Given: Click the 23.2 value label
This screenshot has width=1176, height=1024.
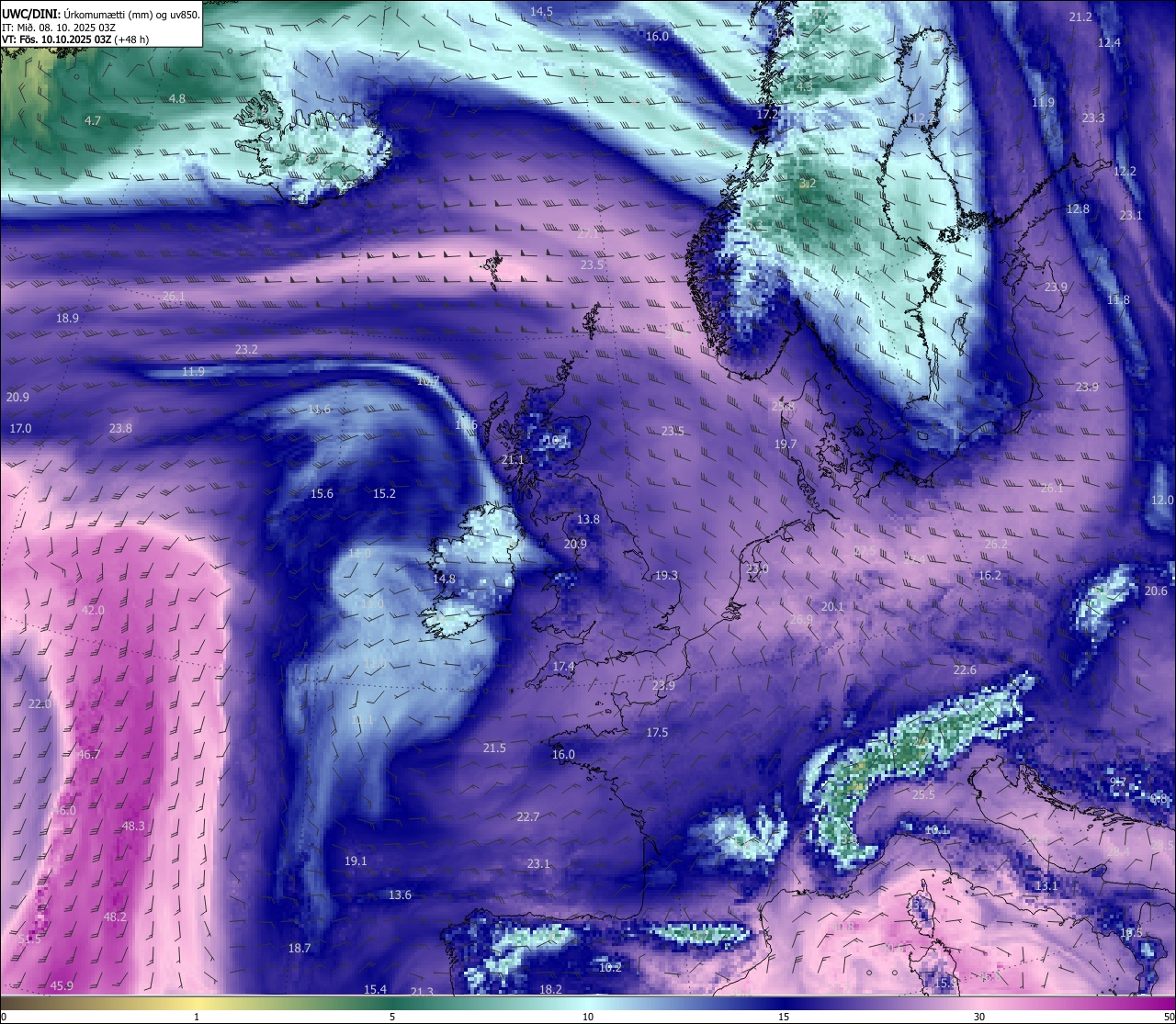Looking at the screenshot, I should 246,349.
